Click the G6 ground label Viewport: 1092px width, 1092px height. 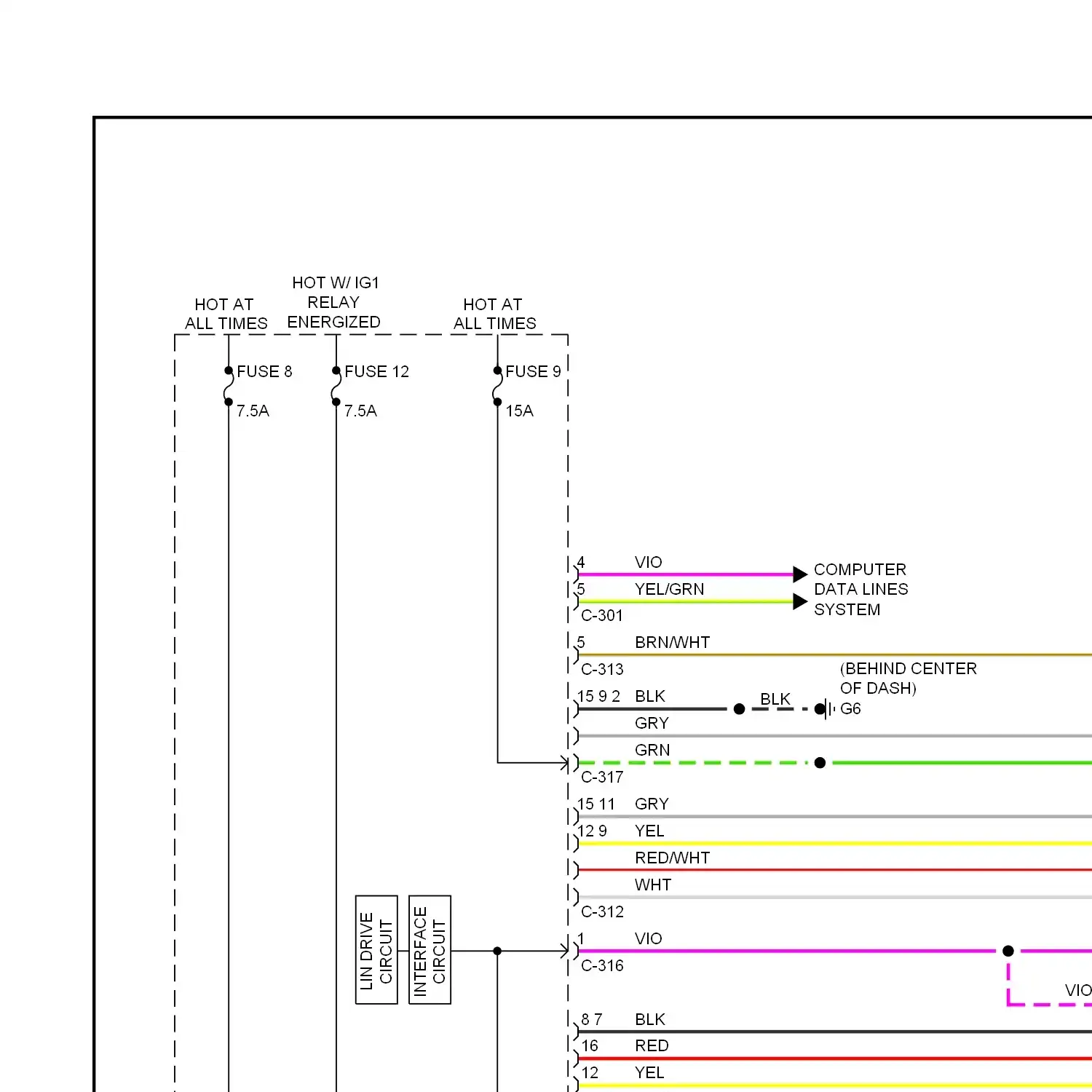click(x=850, y=708)
